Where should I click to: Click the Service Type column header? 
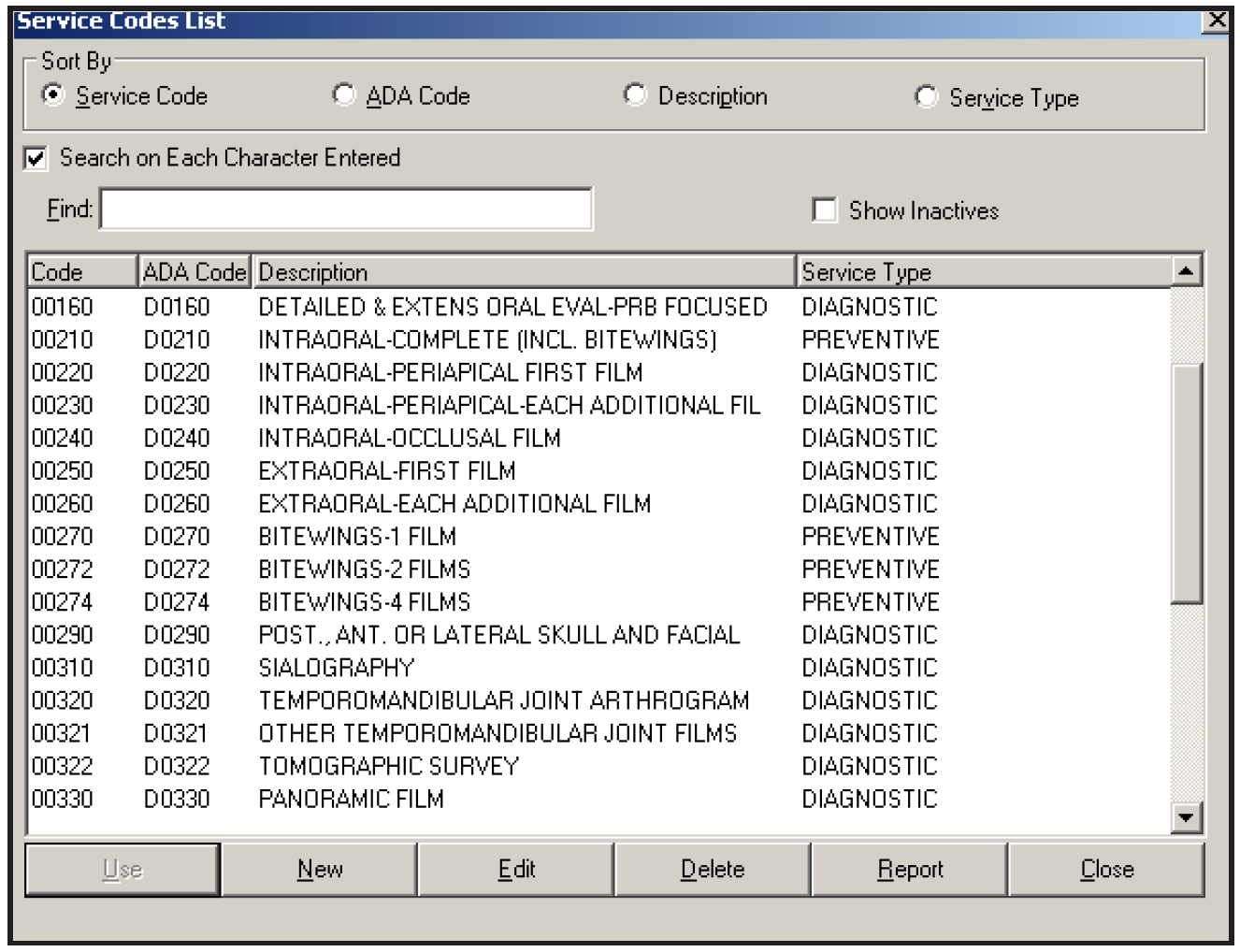pos(982,272)
